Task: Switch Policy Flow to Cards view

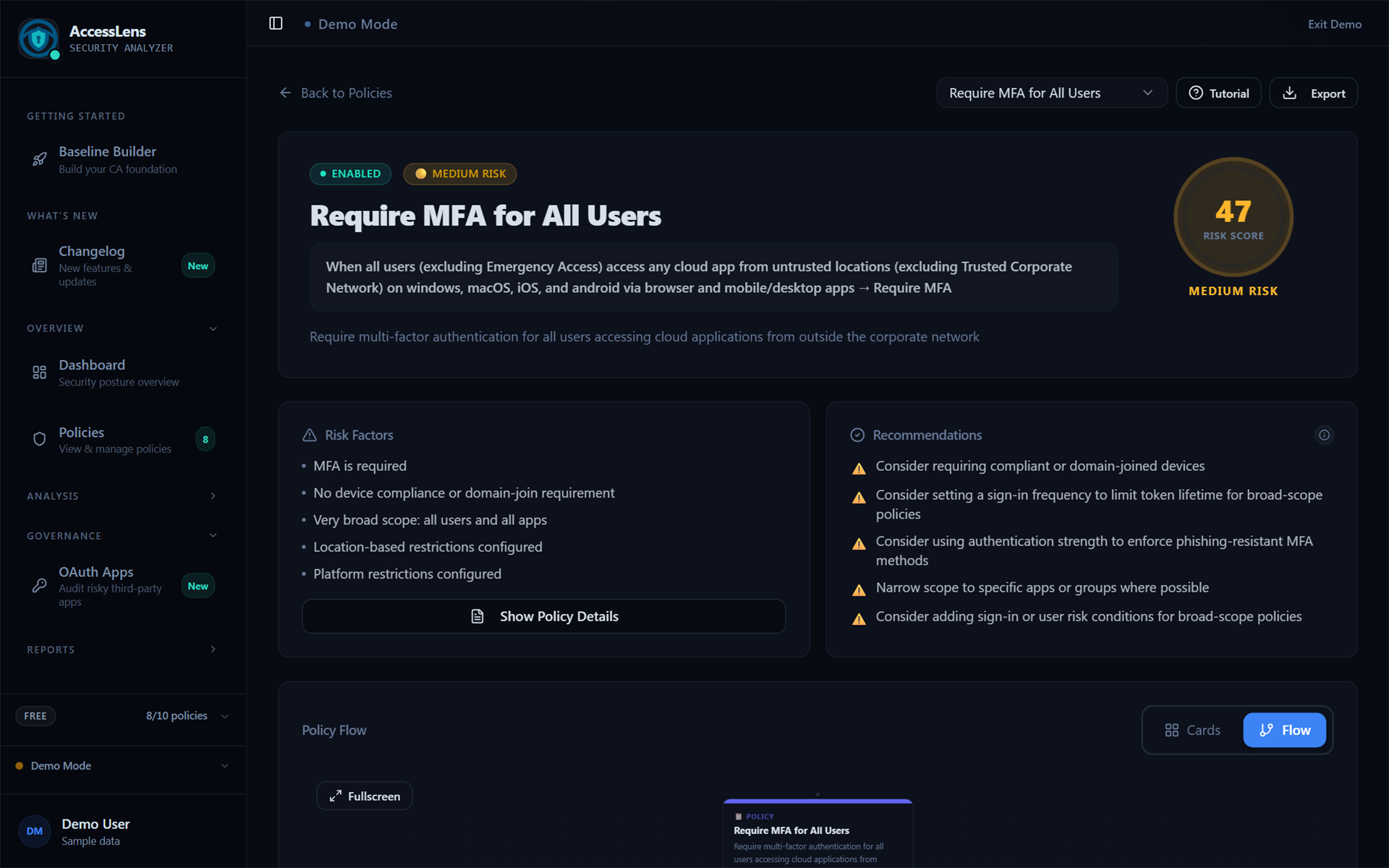Action: [1193, 730]
